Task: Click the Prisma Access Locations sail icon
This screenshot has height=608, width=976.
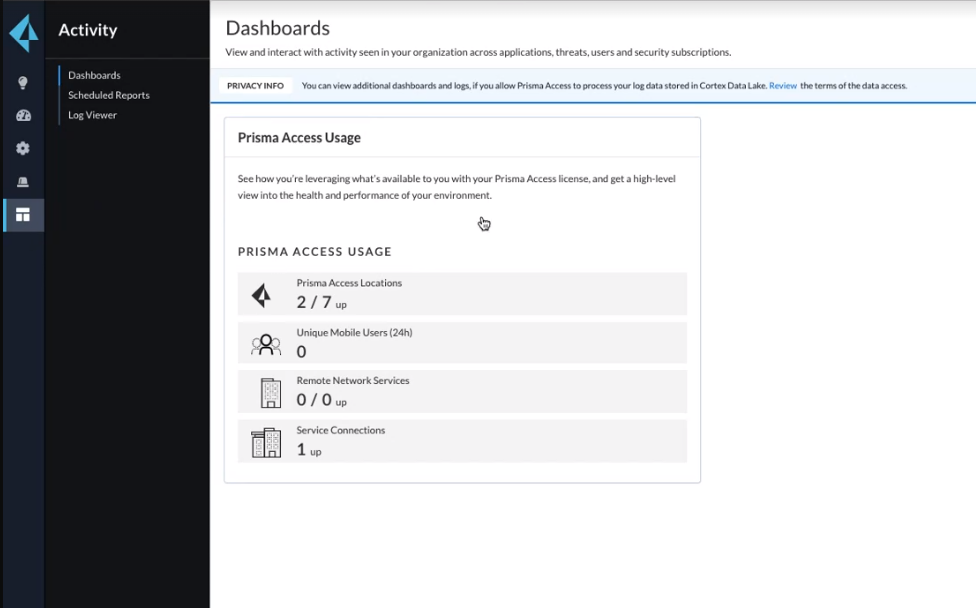Action: tap(262, 296)
